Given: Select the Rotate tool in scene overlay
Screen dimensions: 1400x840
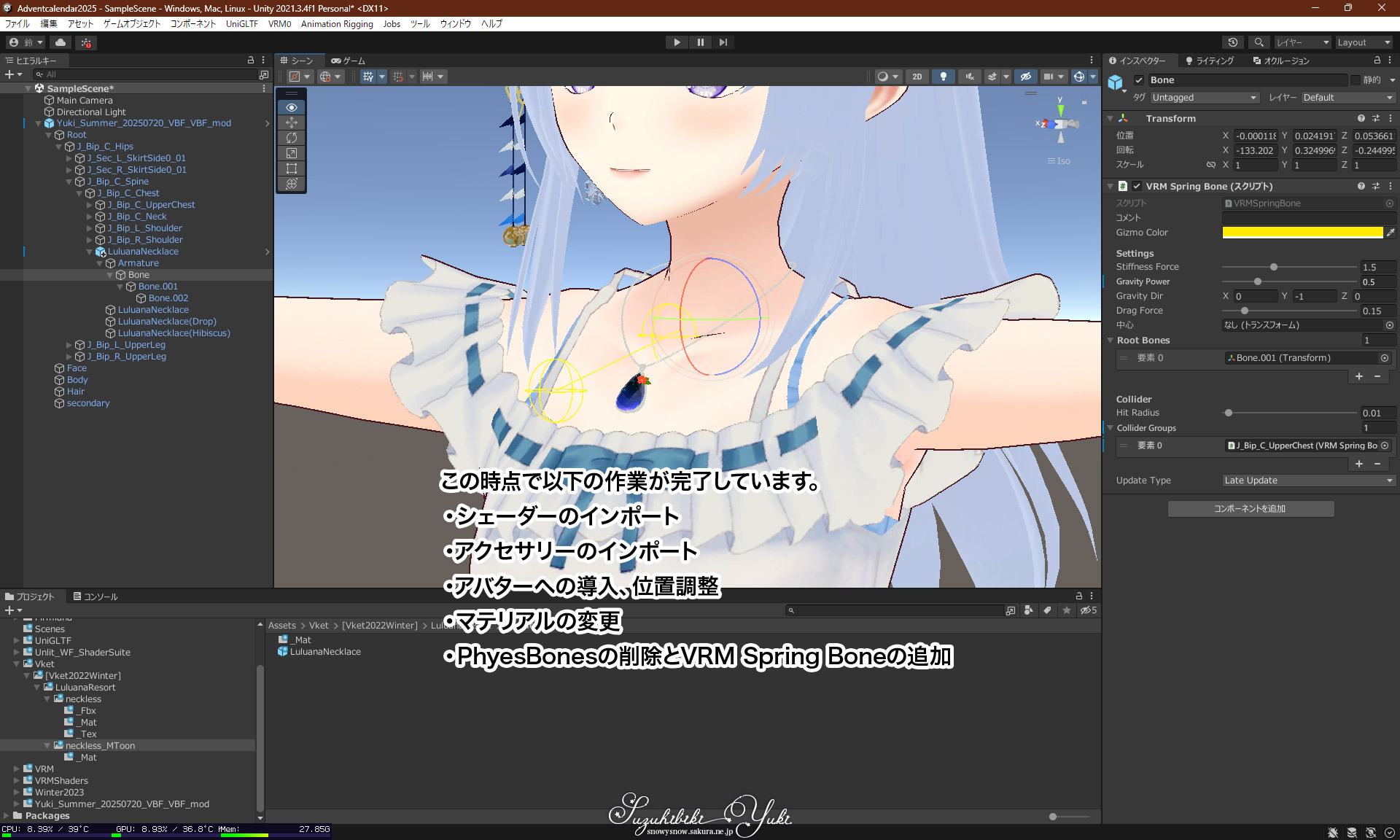Looking at the screenshot, I should pos(292,138).
